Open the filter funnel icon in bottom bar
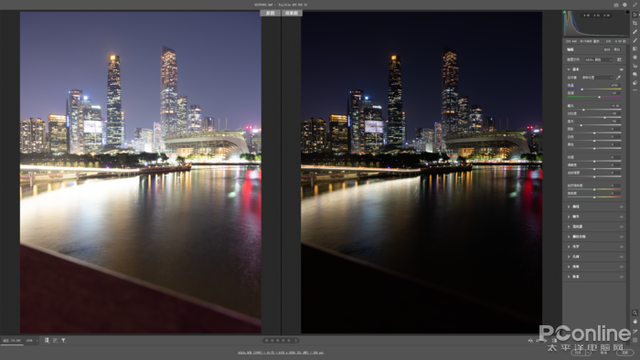The height and width of the screenshot is (360, 640). 63,340
